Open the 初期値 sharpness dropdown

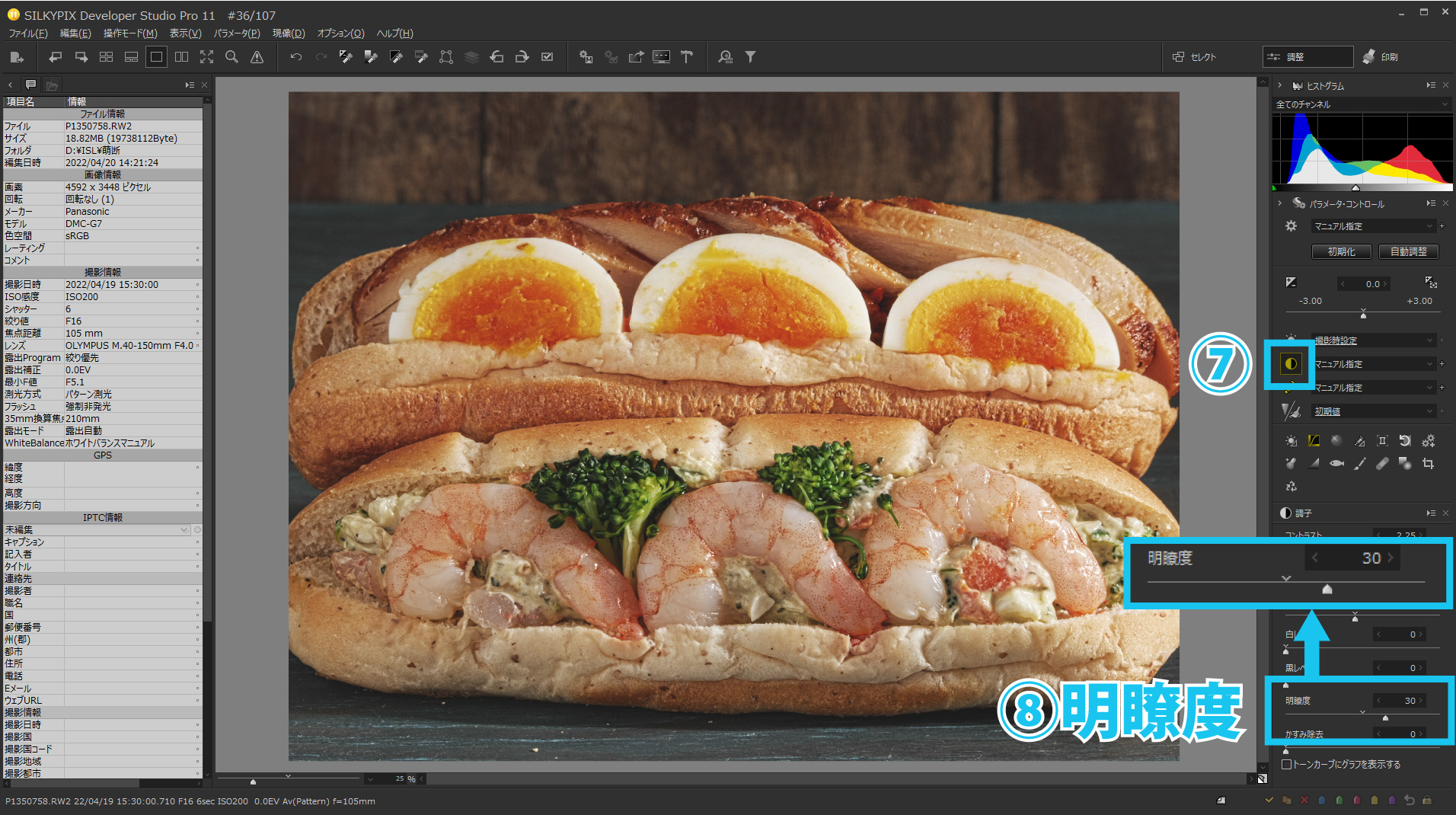coord(1373,411)
